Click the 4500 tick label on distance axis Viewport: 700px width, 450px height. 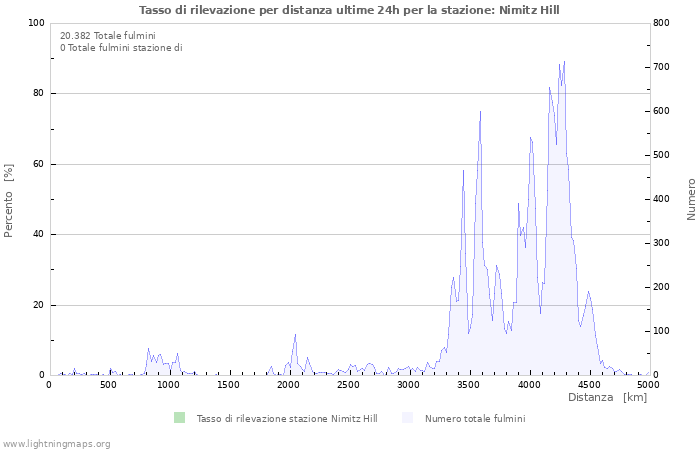click(x=590, y=385)
